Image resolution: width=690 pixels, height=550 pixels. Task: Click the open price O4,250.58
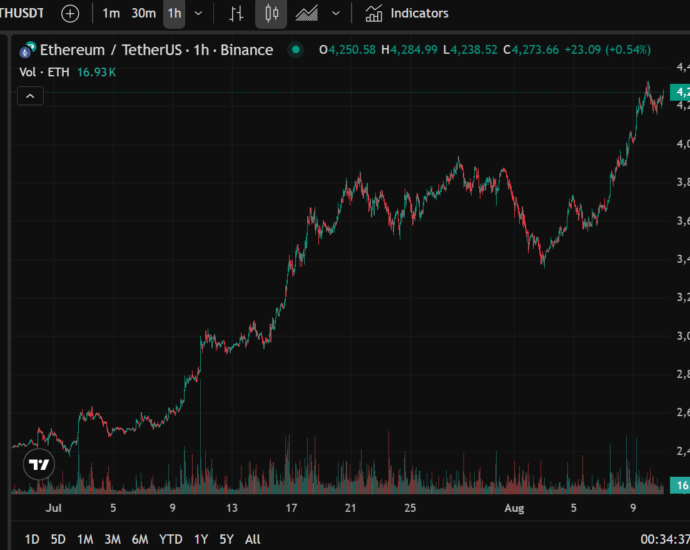click(347, 50)
